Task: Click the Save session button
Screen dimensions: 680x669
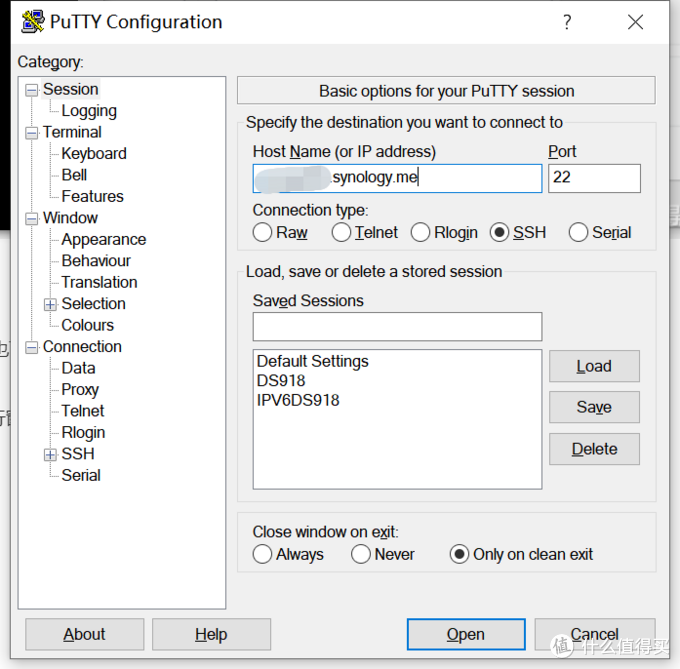Action: pyautogui.click(x=594, y=407)
